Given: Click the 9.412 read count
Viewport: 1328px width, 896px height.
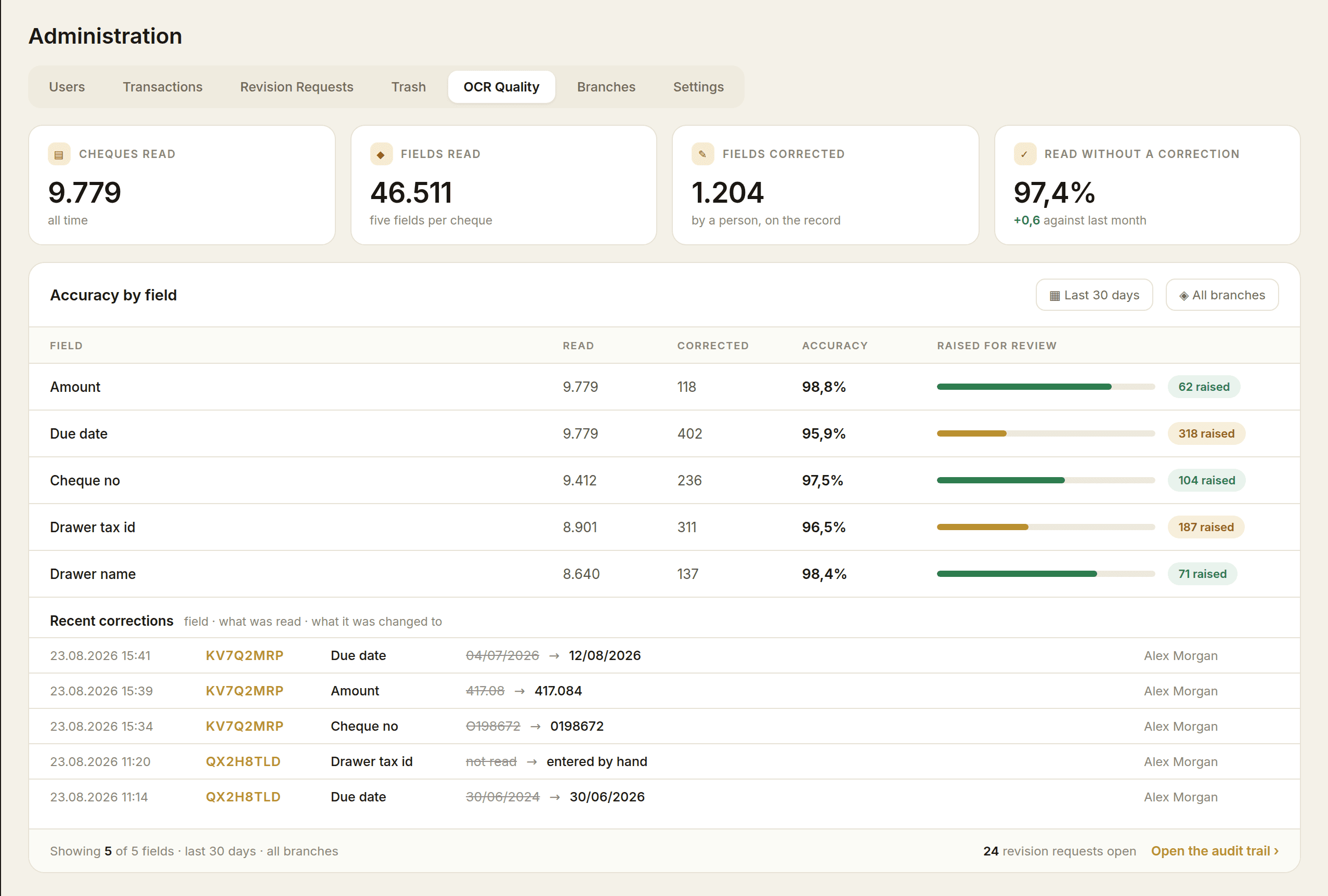Looking at the screenshot, I should (579, 481).
